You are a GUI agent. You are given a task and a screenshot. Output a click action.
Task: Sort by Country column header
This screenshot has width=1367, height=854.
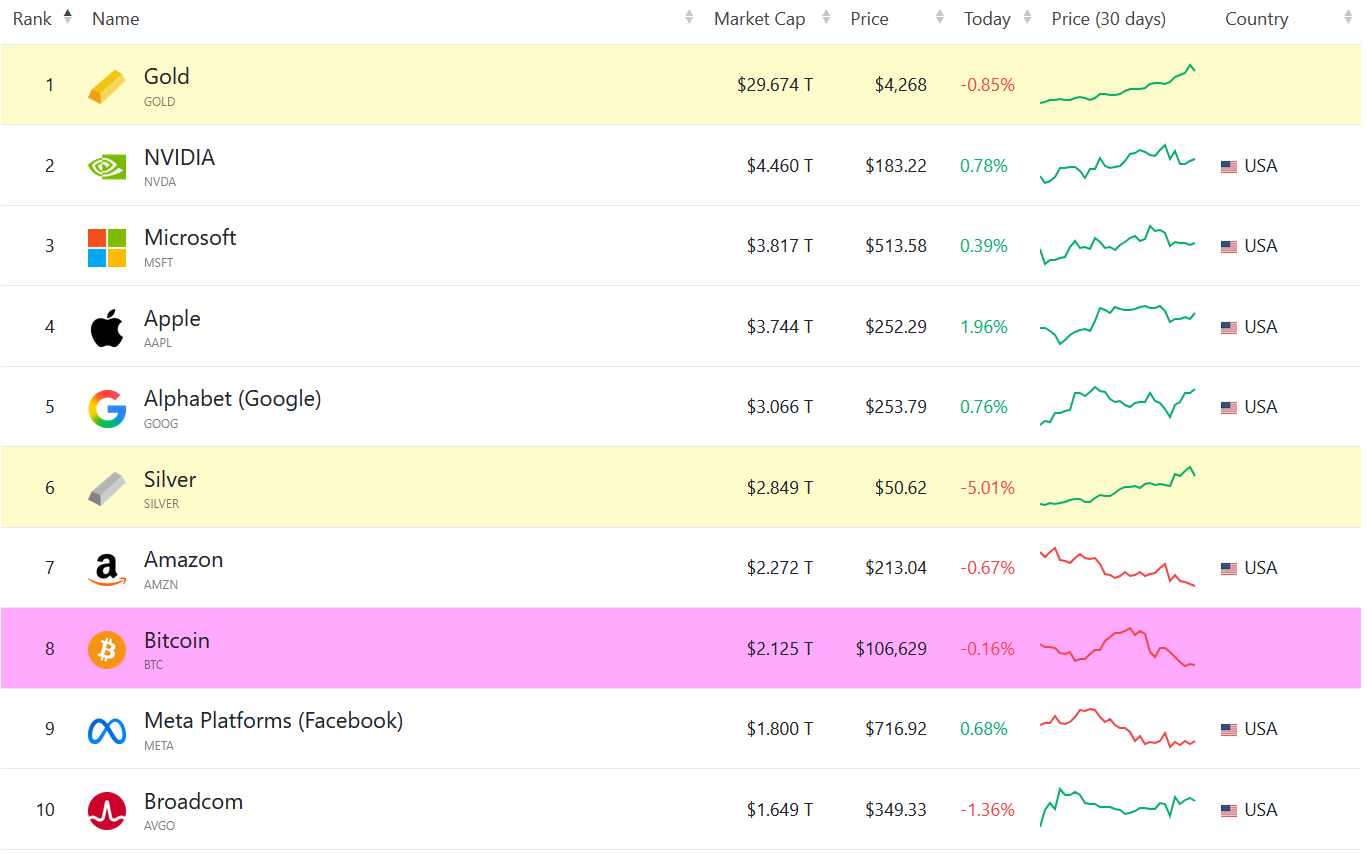[1256, 19]
